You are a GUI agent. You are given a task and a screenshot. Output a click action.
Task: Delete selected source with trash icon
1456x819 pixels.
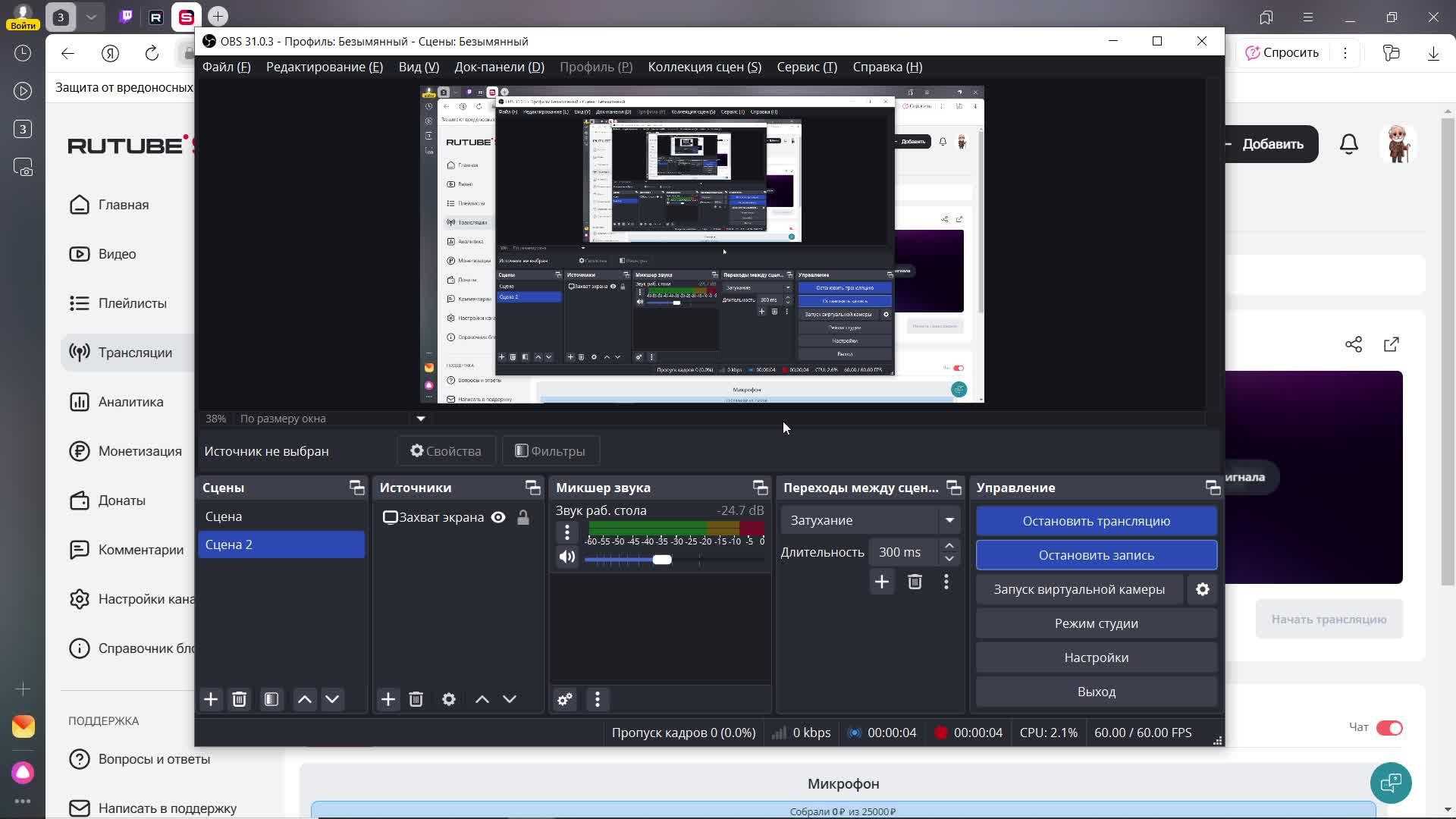coord(416,699)
